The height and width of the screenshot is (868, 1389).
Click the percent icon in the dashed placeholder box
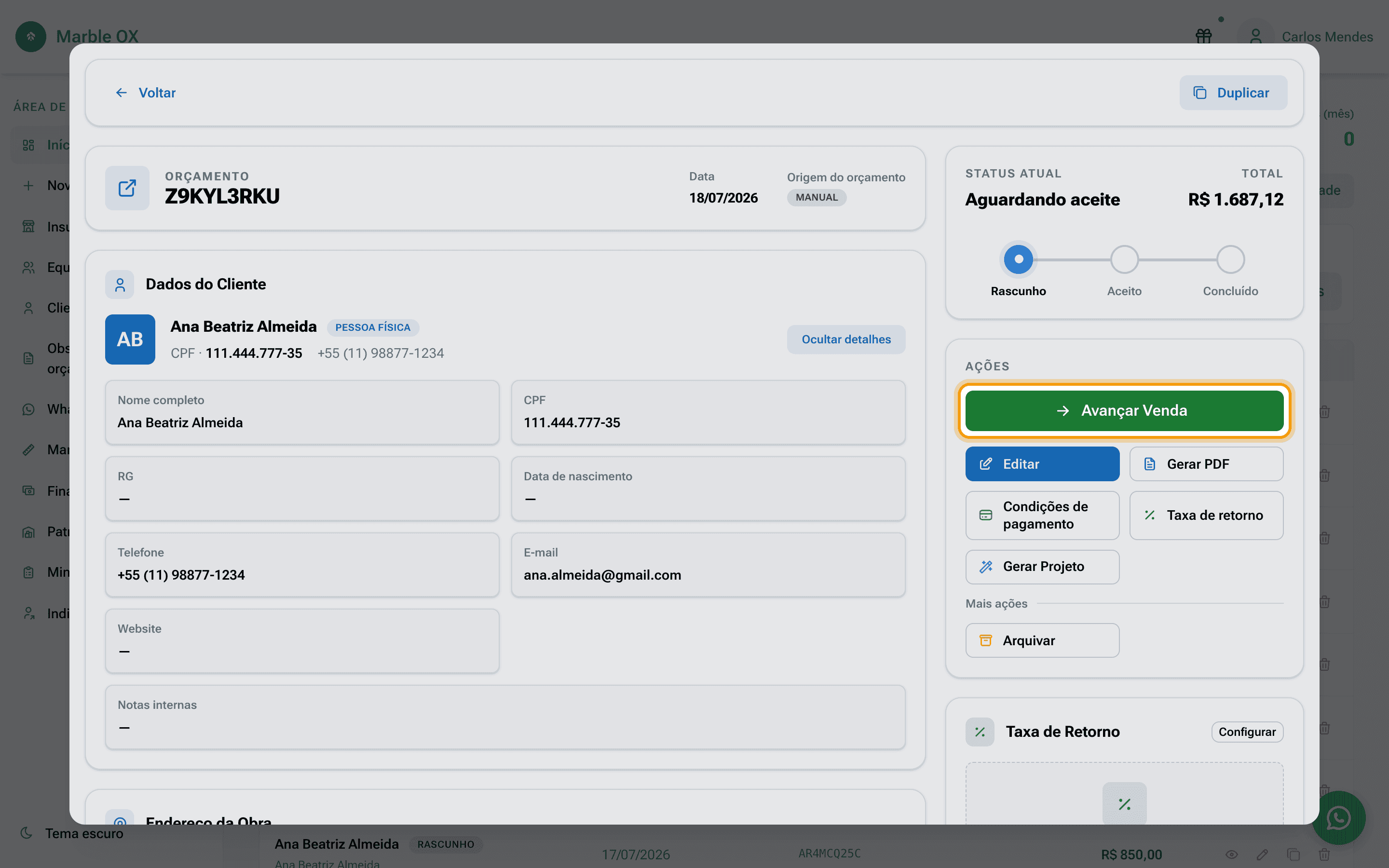click(1124, 804)
